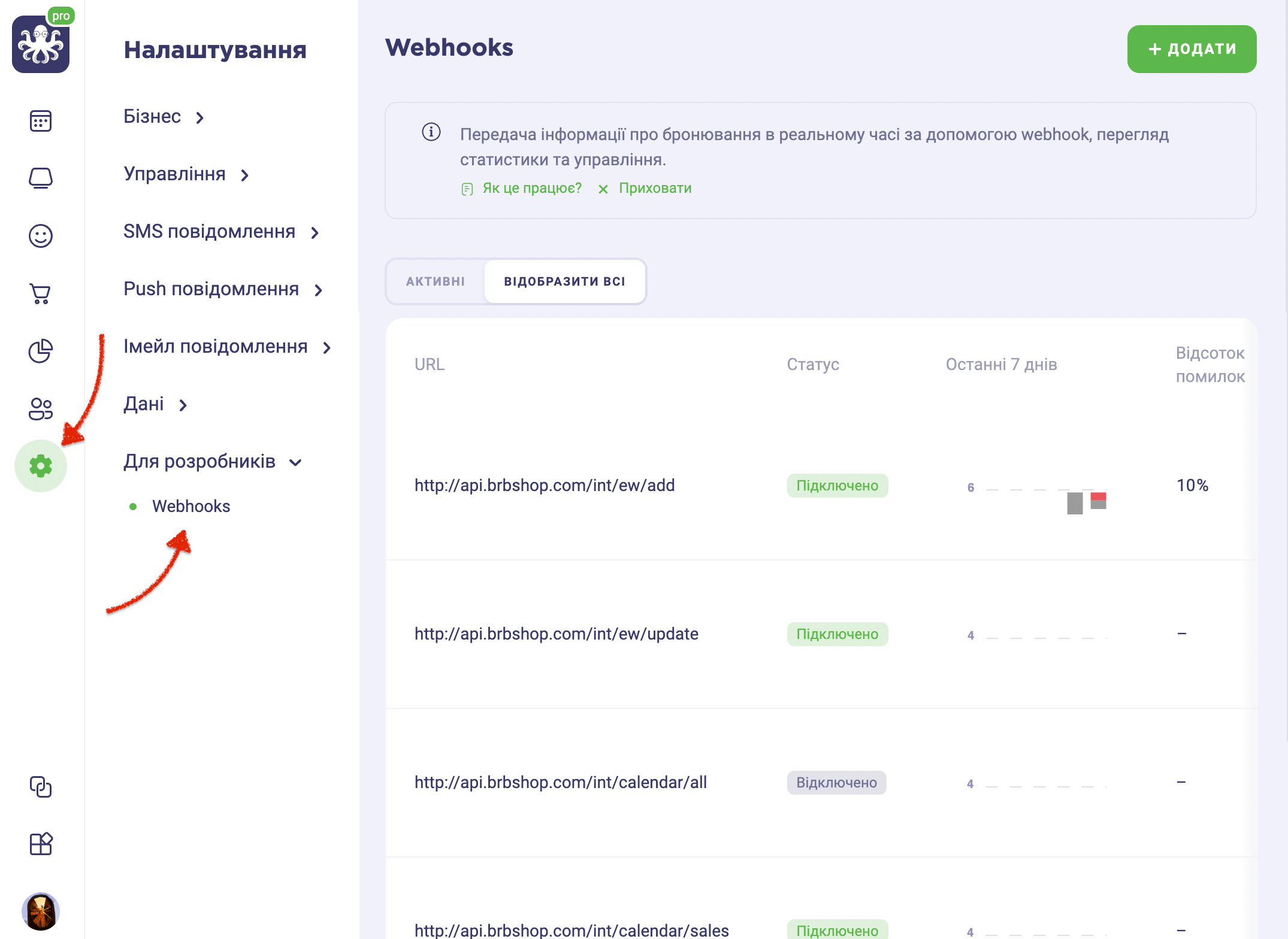Screen dimensions: 1288x939
Task: Open the green settings gear icon
Action: [41, 466]
